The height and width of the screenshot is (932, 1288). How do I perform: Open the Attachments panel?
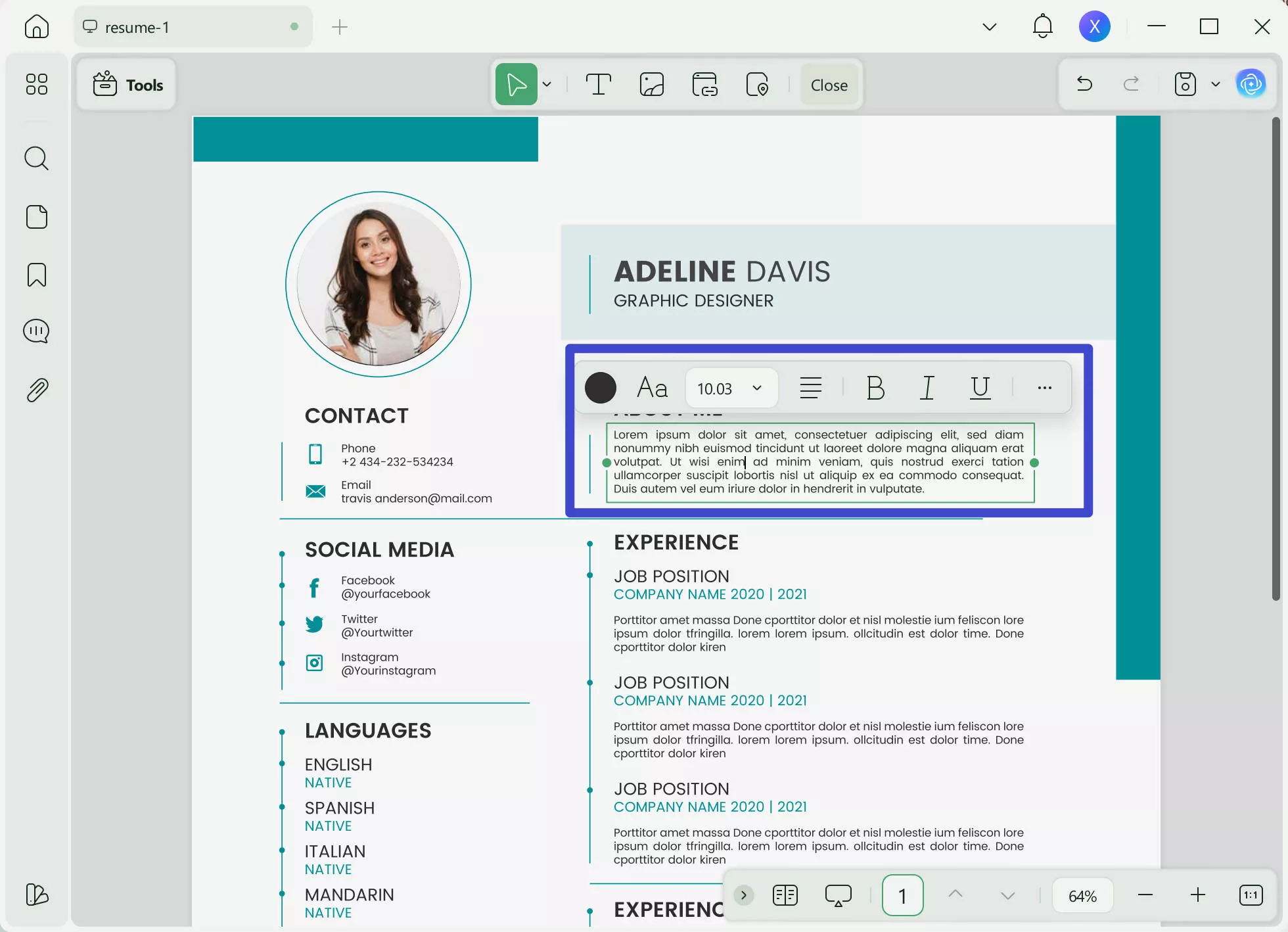click(x=36, y=389)
